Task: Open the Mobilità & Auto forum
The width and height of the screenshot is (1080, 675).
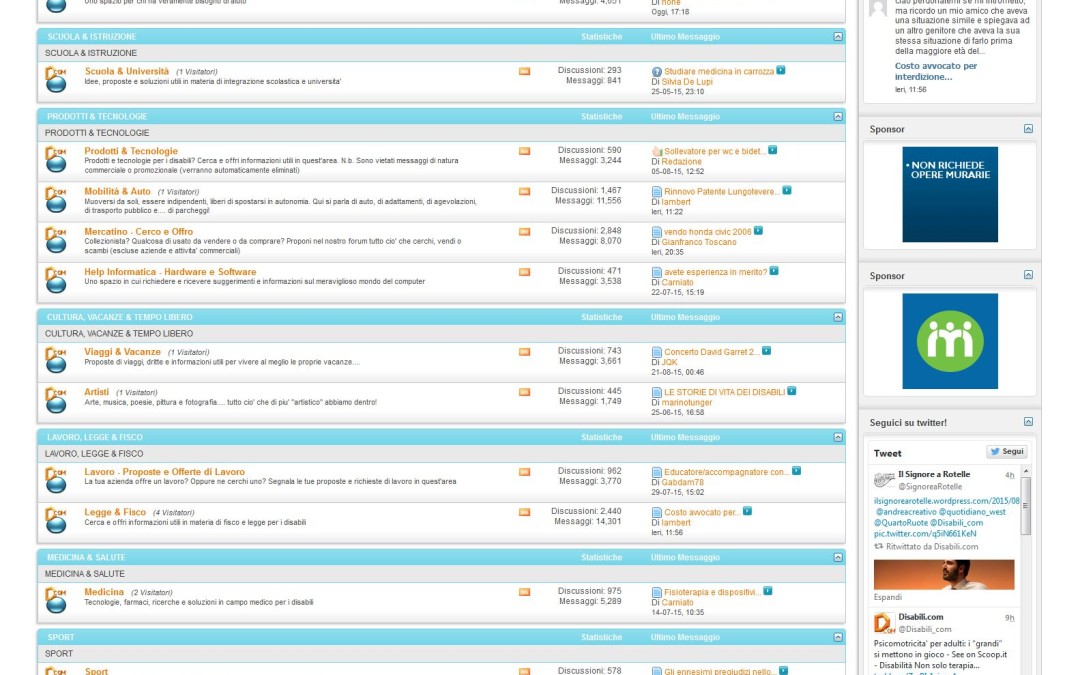Action: [x=117, y=191]
